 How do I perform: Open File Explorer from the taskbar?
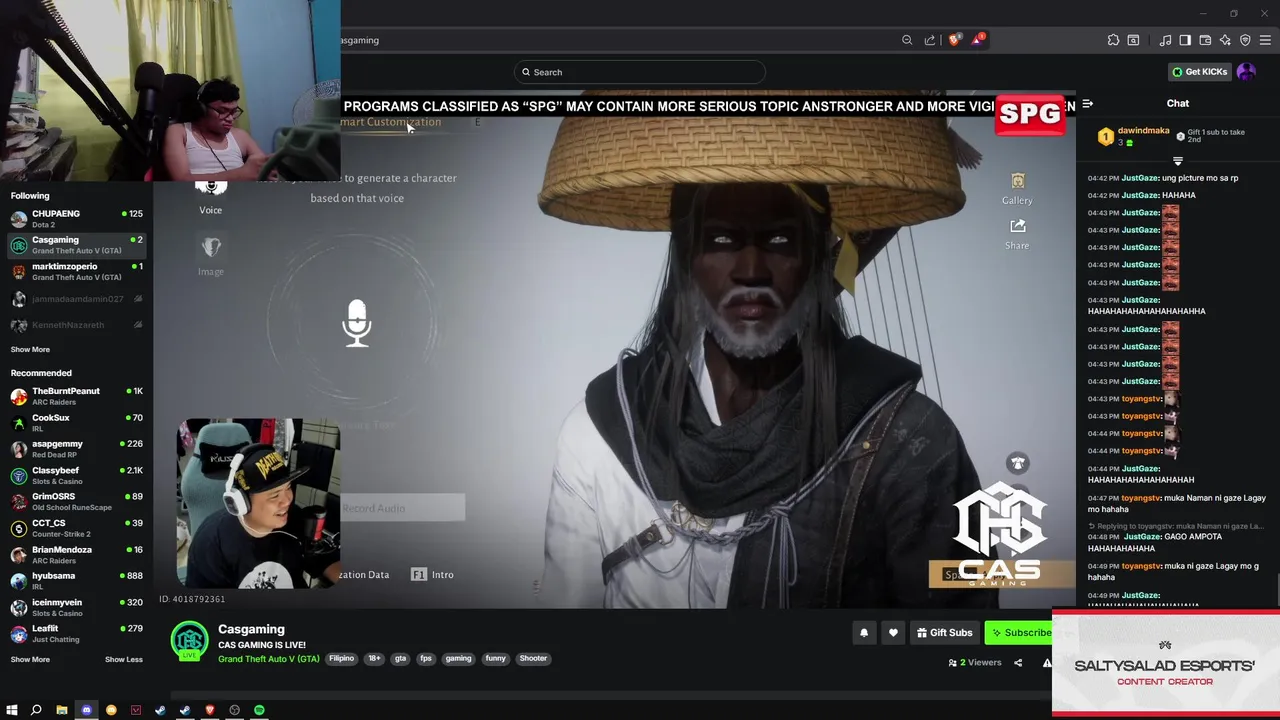[61, 710]
